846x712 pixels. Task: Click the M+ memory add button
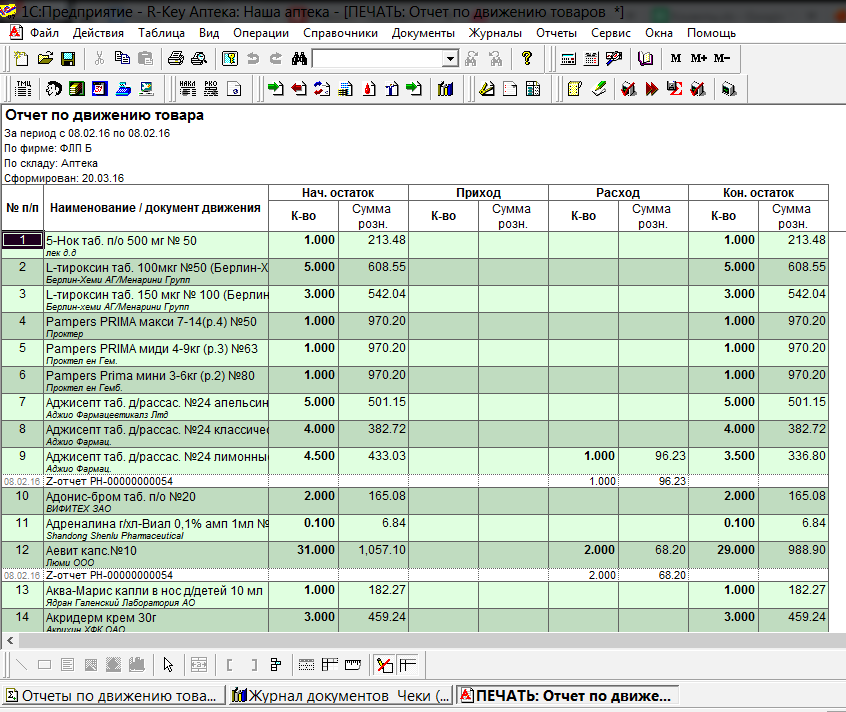tap(698, 59)
